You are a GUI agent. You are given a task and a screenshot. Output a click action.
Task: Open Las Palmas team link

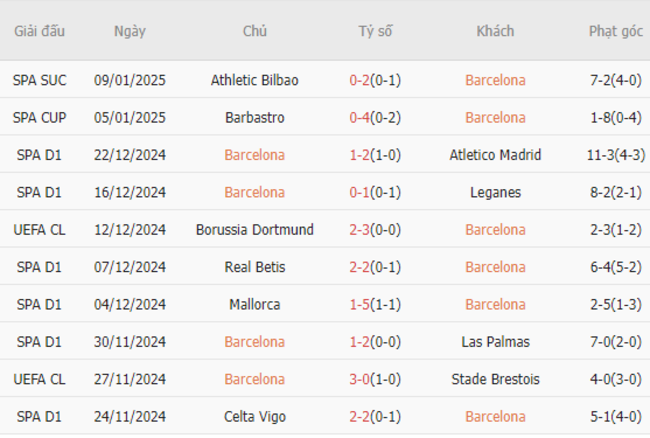(495, 341)
